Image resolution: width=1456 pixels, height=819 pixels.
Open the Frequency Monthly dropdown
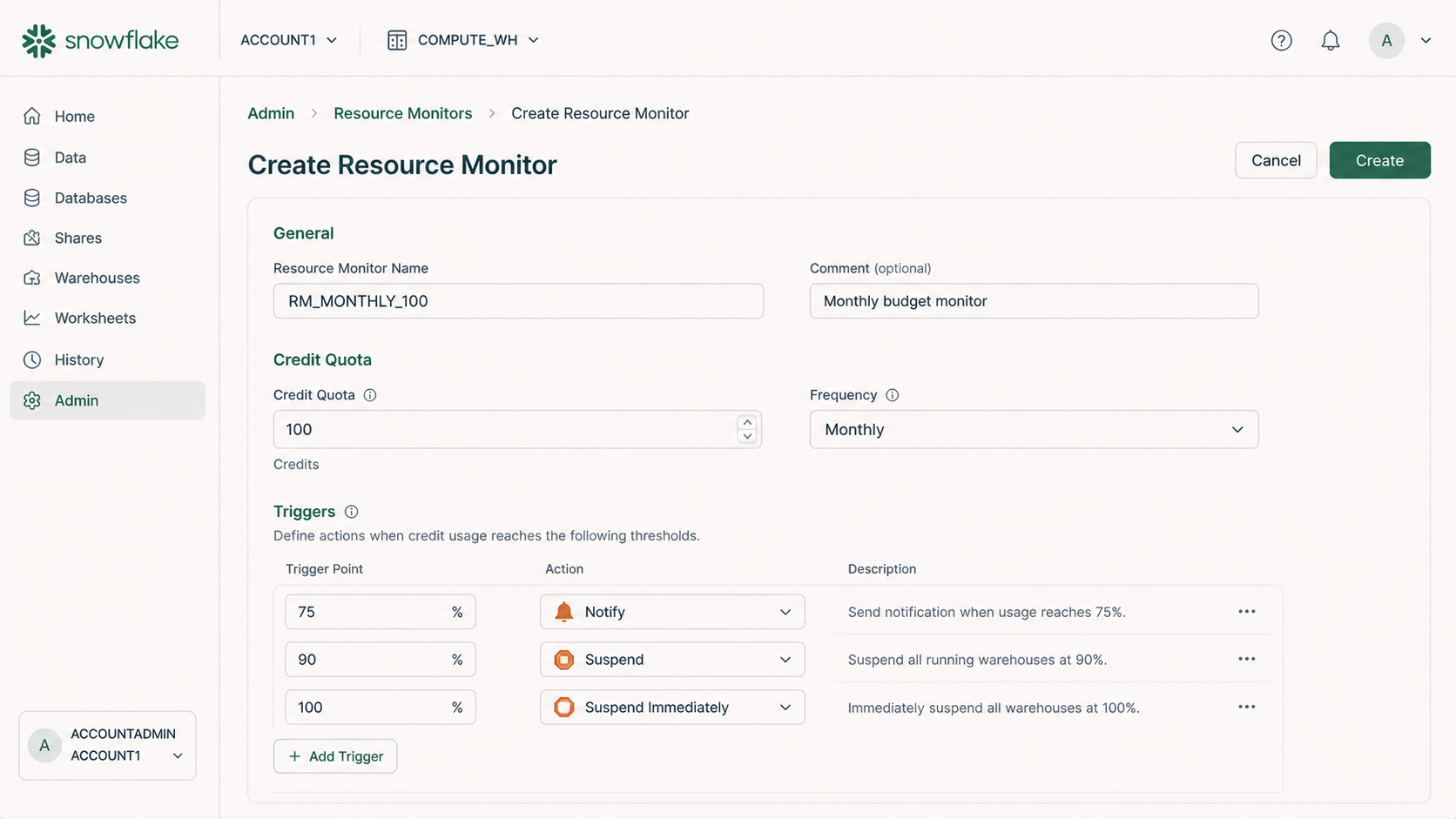(1034, 429)
